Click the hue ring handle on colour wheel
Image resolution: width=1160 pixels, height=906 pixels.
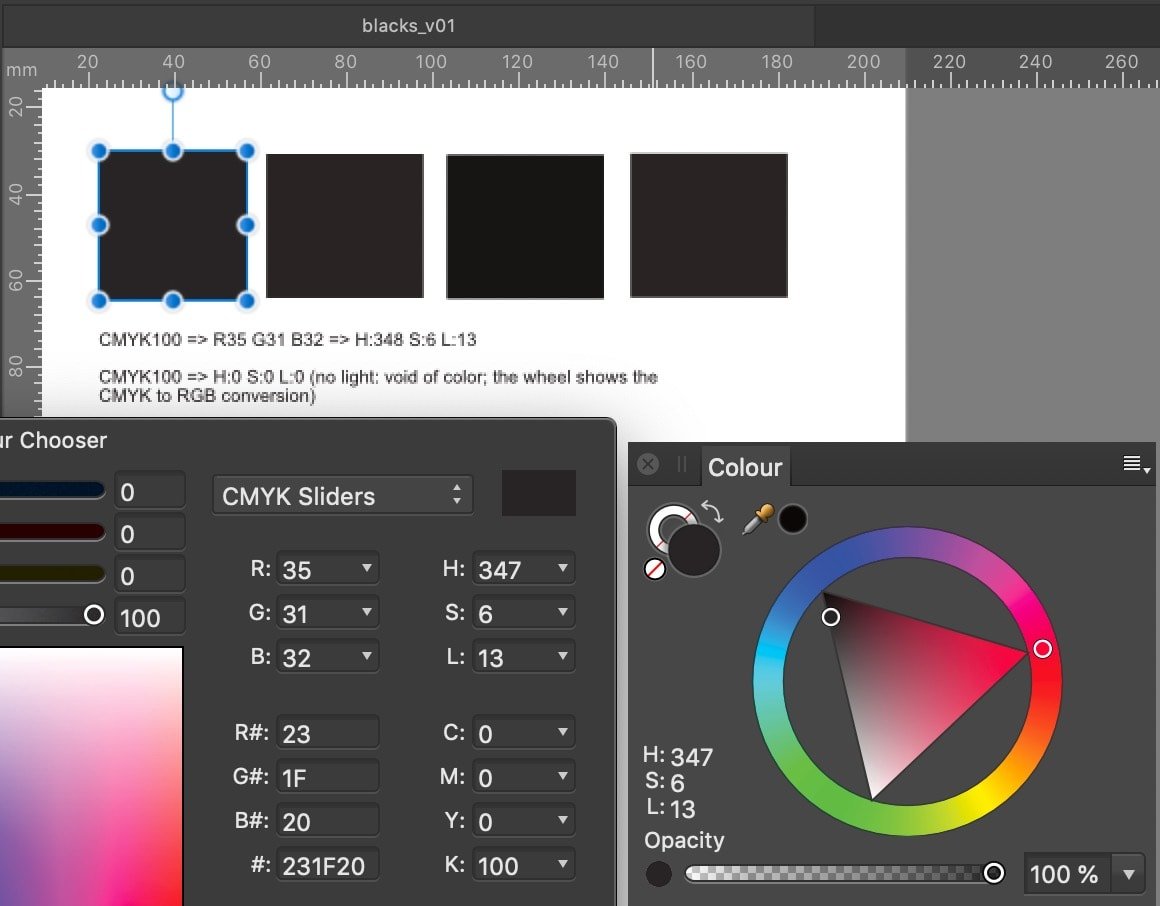pyautogui.click(x=1042, y=649)
